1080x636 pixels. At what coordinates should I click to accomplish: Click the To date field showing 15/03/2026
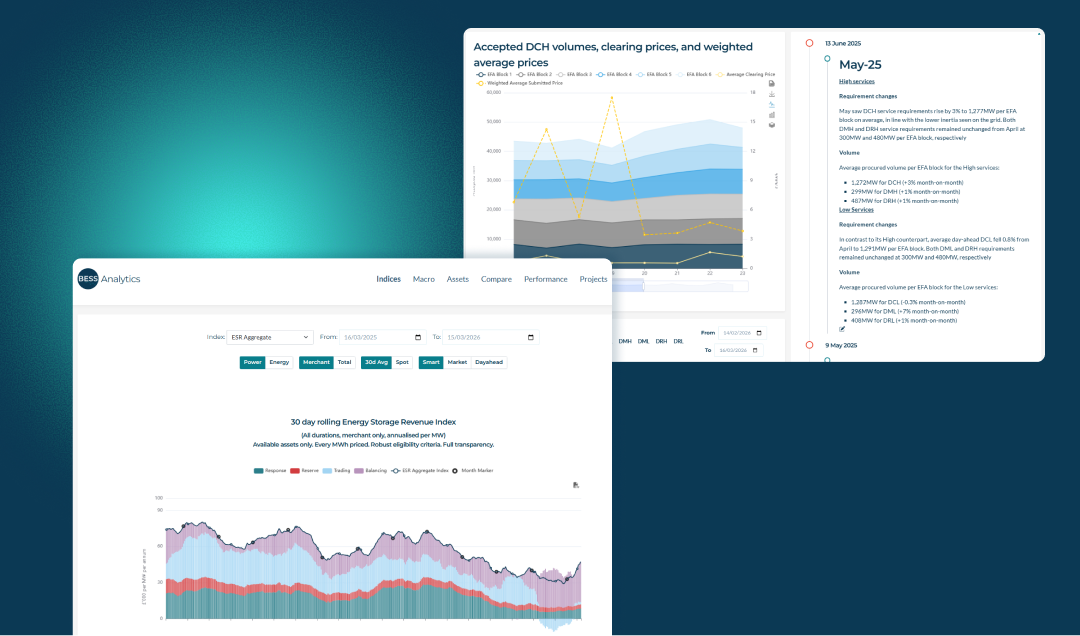coord(490,337)
